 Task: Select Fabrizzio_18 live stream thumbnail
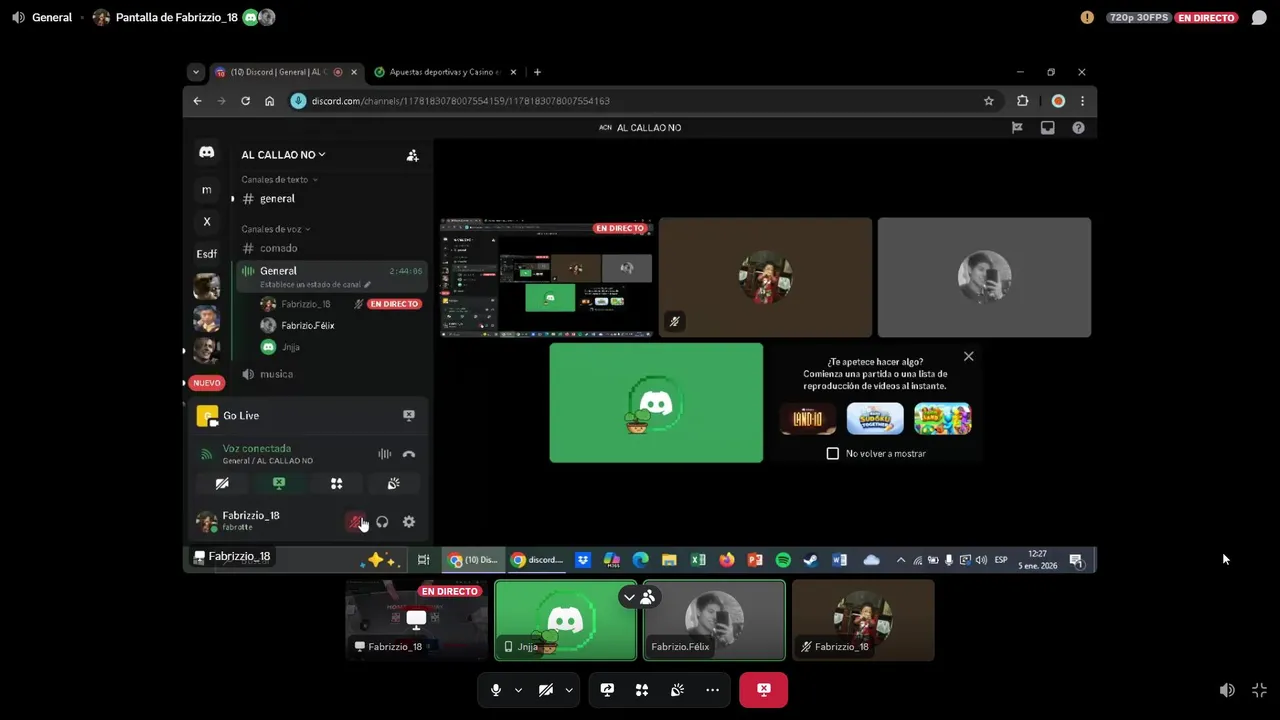pyautogui.click(x=417, y=620)
